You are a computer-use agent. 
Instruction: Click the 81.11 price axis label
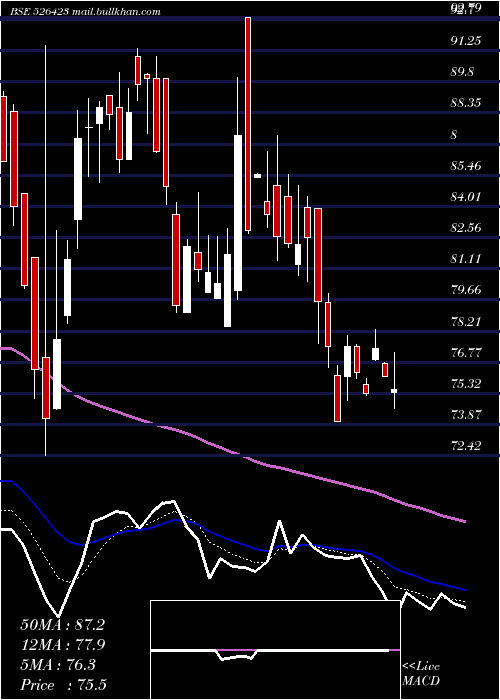click(467, 259)
